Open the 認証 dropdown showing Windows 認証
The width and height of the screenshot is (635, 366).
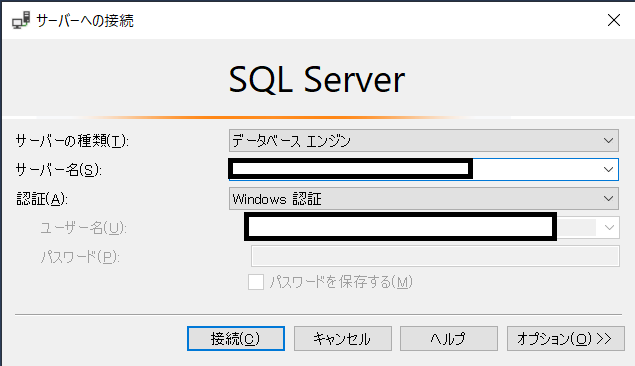(424, 199)
